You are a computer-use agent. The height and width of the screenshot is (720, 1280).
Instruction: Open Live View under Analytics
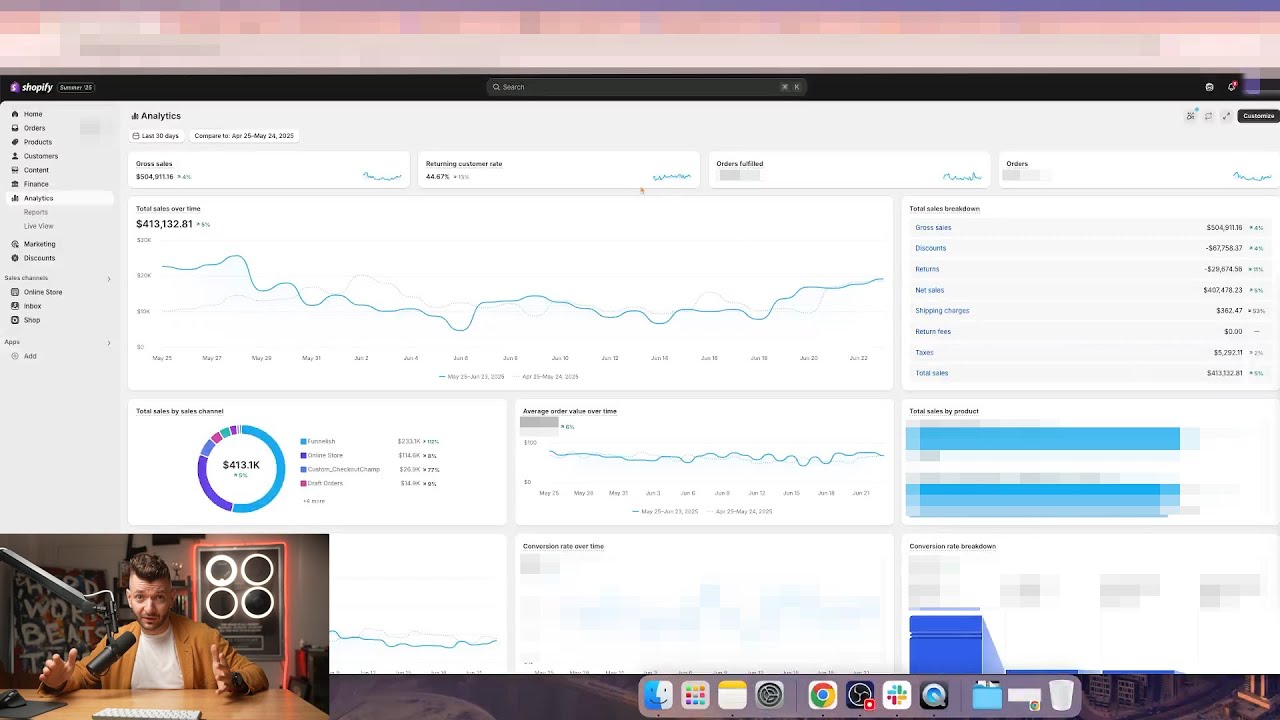pos(39,226)
